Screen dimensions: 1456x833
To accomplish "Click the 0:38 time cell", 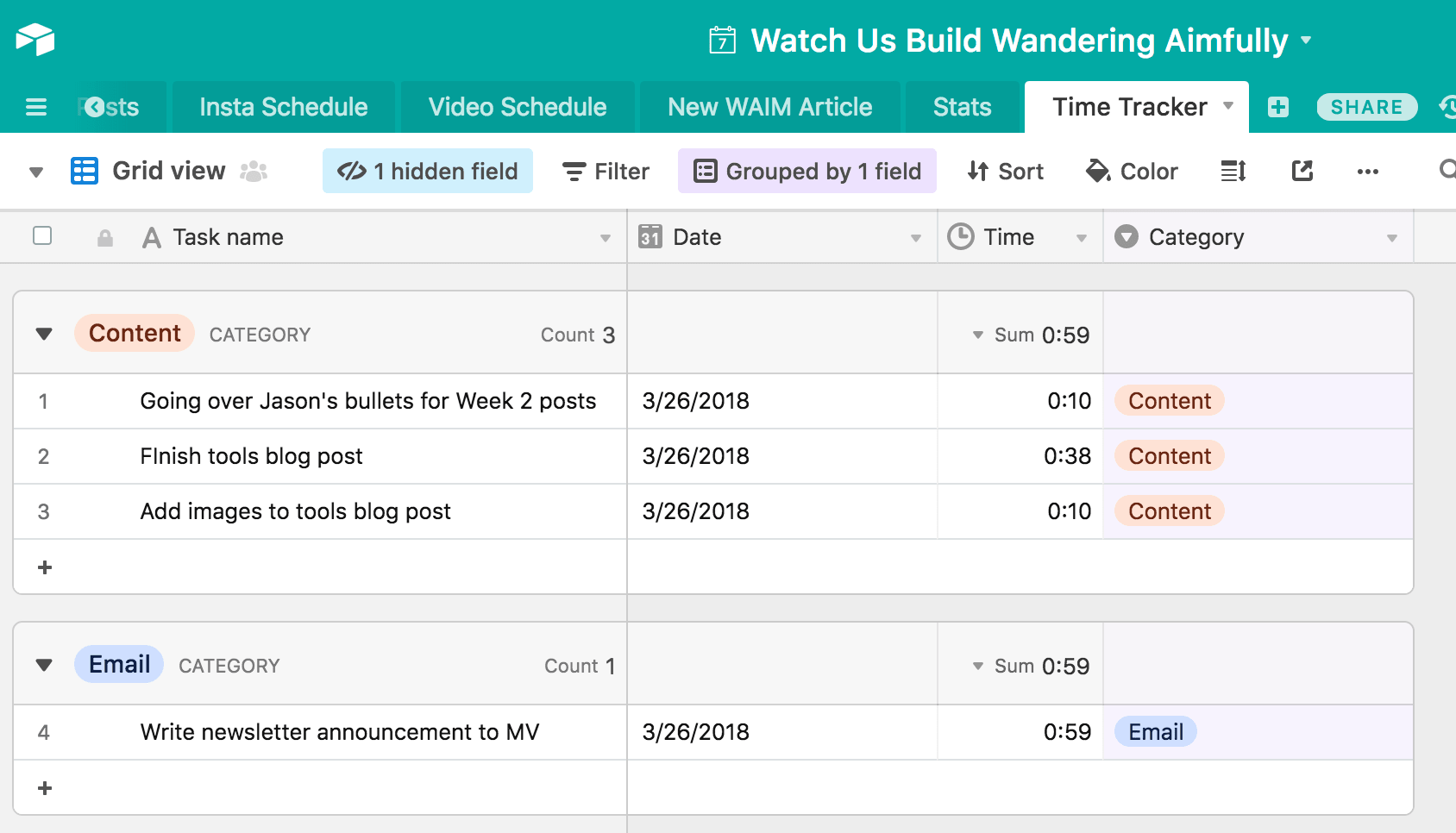I will pyautogui.click(x=1020, y=456).
